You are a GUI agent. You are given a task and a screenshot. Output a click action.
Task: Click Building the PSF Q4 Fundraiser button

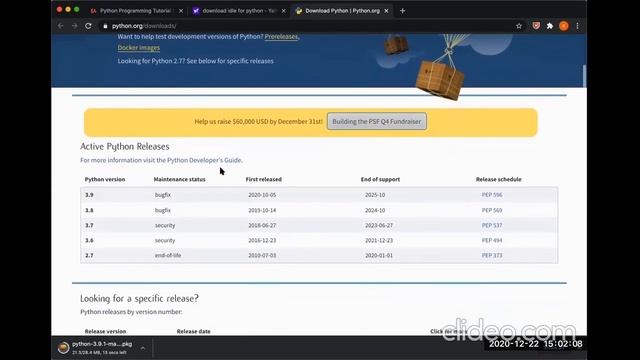coord(377,122)
